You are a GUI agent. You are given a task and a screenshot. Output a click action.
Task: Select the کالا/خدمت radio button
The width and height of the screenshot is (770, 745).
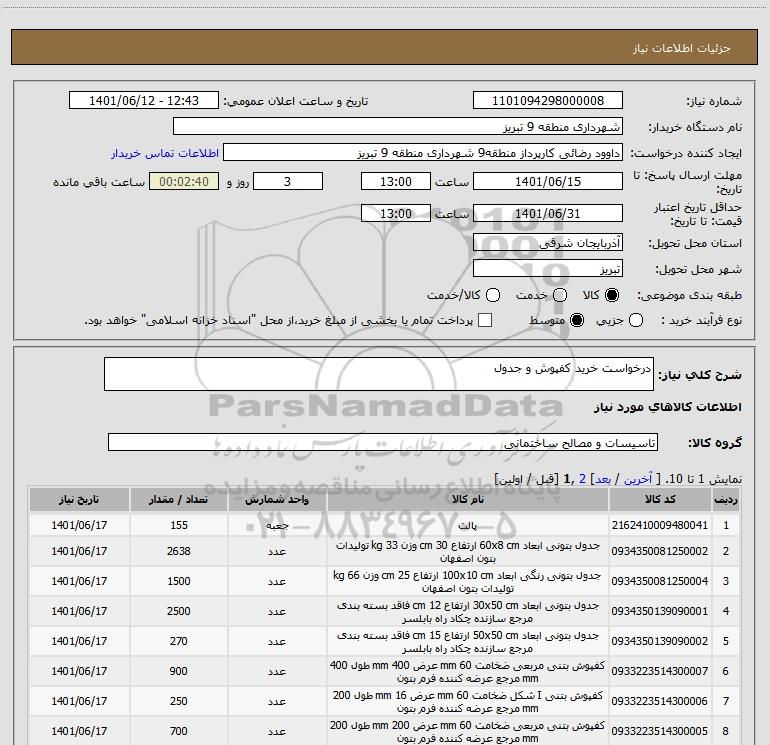pyautogui.click(x=493, y=295)
